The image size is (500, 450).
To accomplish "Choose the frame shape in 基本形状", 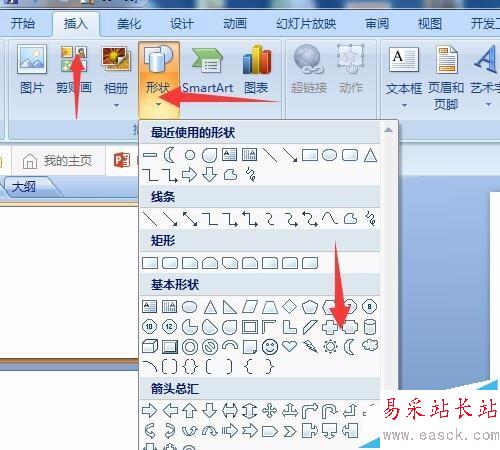I will click(x=250, y=327).
